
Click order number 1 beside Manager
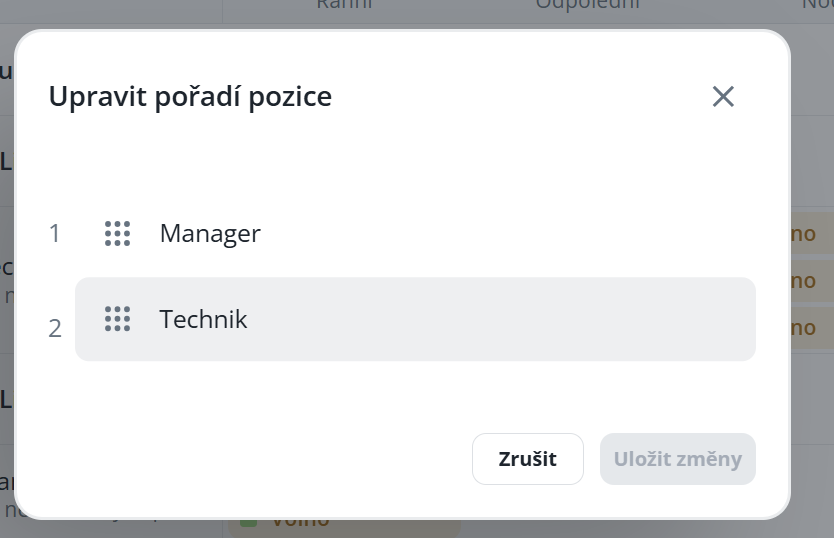55,234
